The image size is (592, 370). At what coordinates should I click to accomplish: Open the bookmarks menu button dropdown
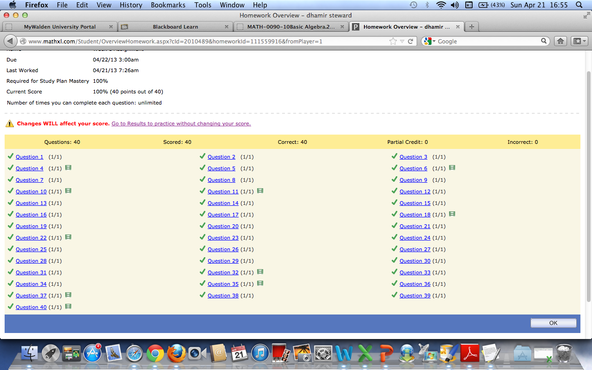(580, 41)
